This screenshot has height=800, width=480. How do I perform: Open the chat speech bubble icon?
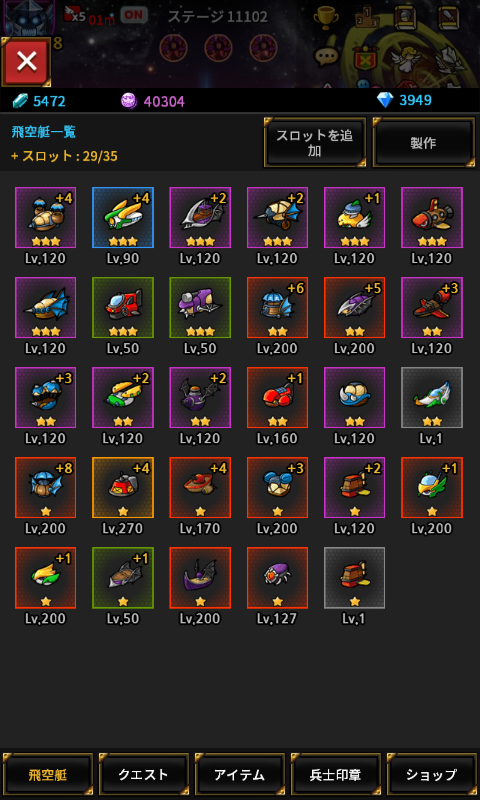[x=326, y=57]
